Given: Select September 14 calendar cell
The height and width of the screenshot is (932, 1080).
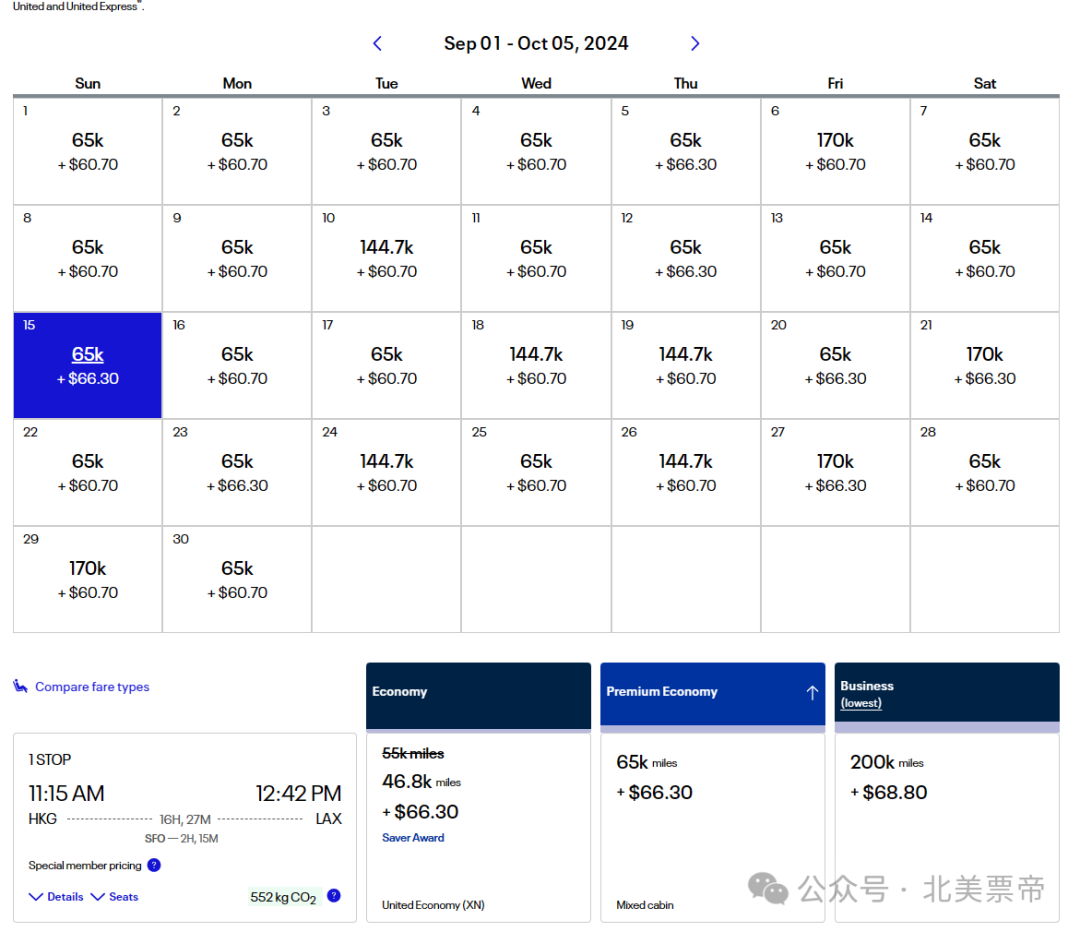Looking at the screenshot, I should (985, 258).
